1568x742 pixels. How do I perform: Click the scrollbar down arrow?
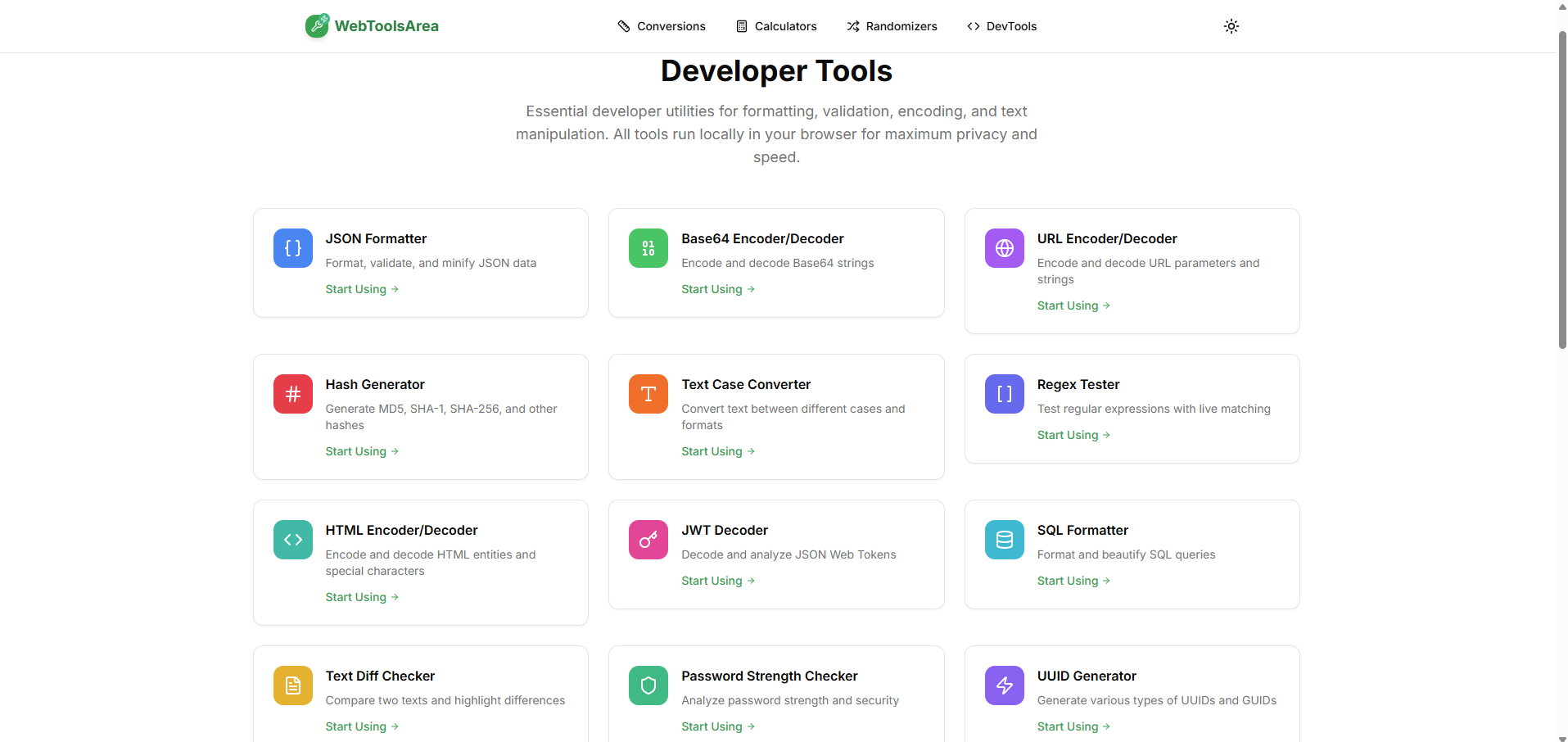(x=1562, y=737)
